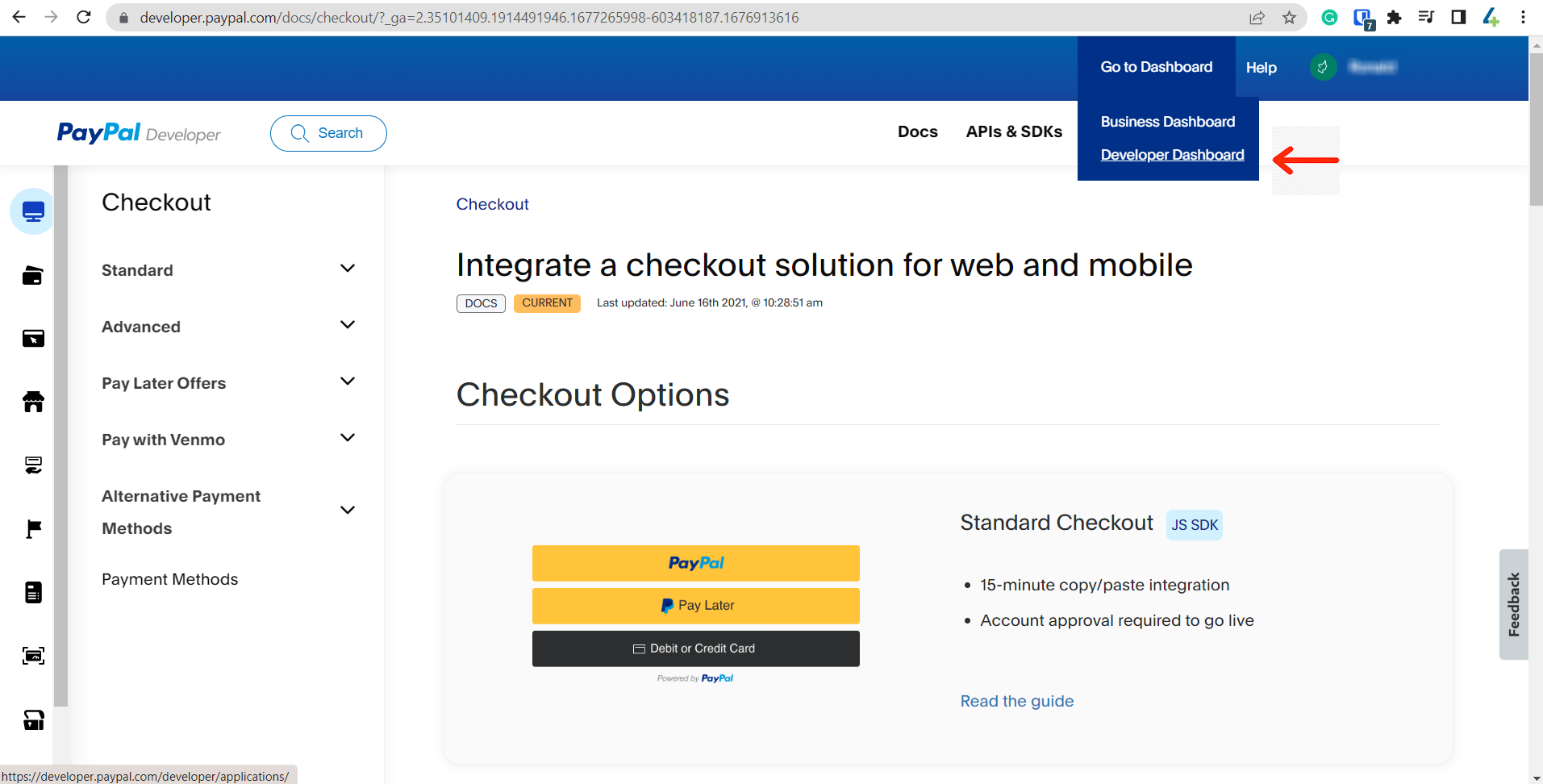Image resolution: width=1543 pixels, height=784 pixels.
Task: Expand the Pay with Venmo chevron
Action: pos(348,438)
